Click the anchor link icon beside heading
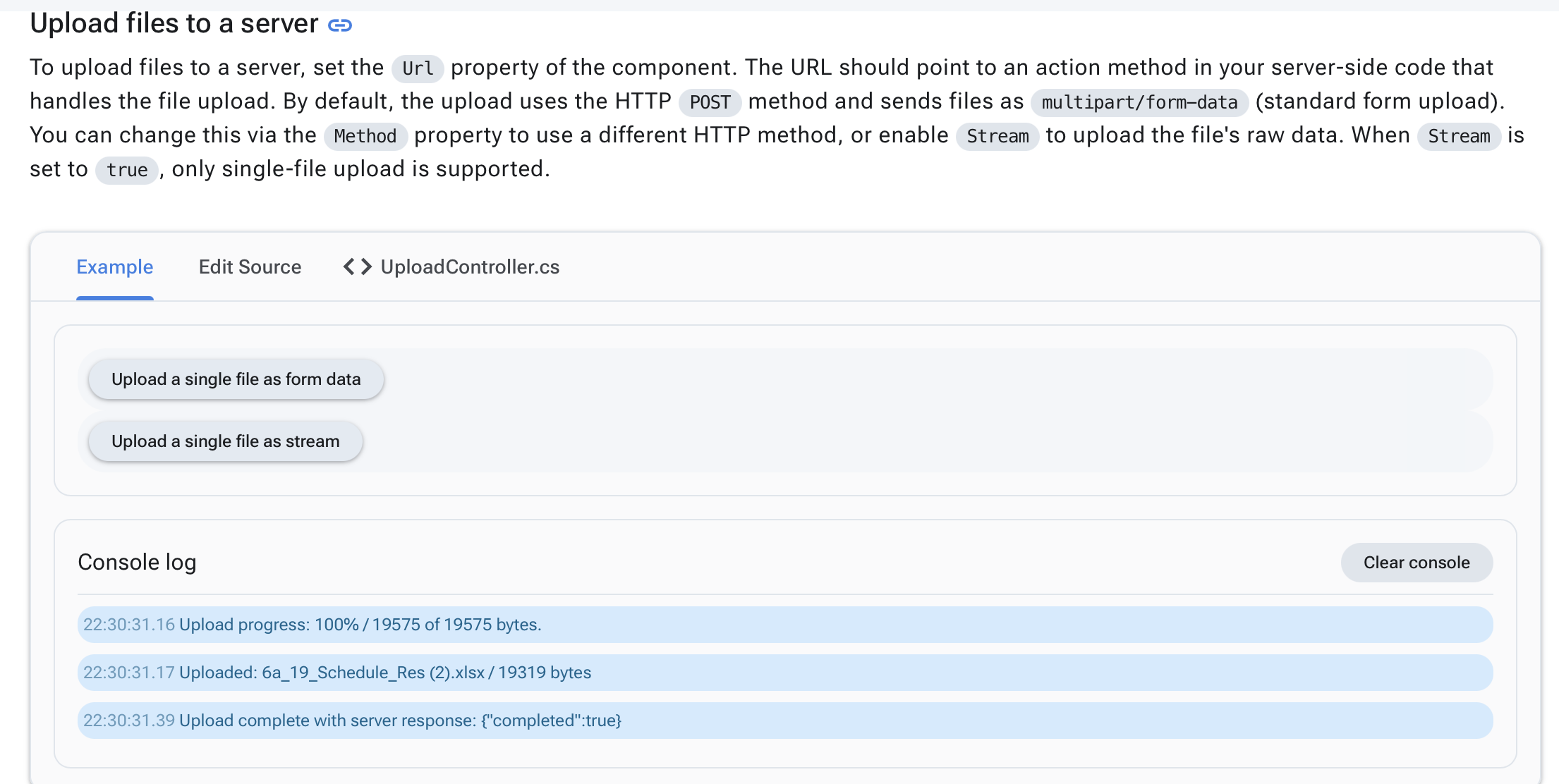This screenshot has width=1559, height=784. click(x=340, y=25)
